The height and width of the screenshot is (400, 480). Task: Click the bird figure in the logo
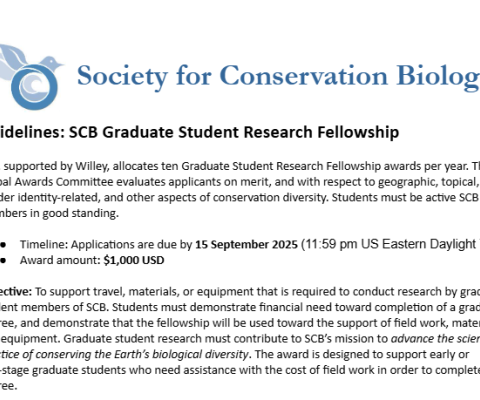point(50,63)
